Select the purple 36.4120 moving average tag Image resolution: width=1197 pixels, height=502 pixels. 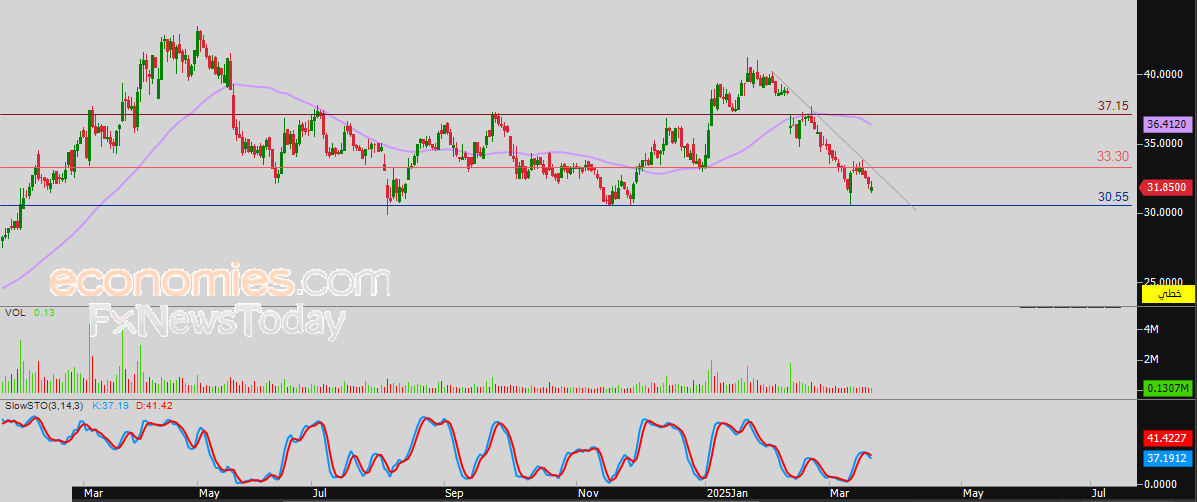1166,124
